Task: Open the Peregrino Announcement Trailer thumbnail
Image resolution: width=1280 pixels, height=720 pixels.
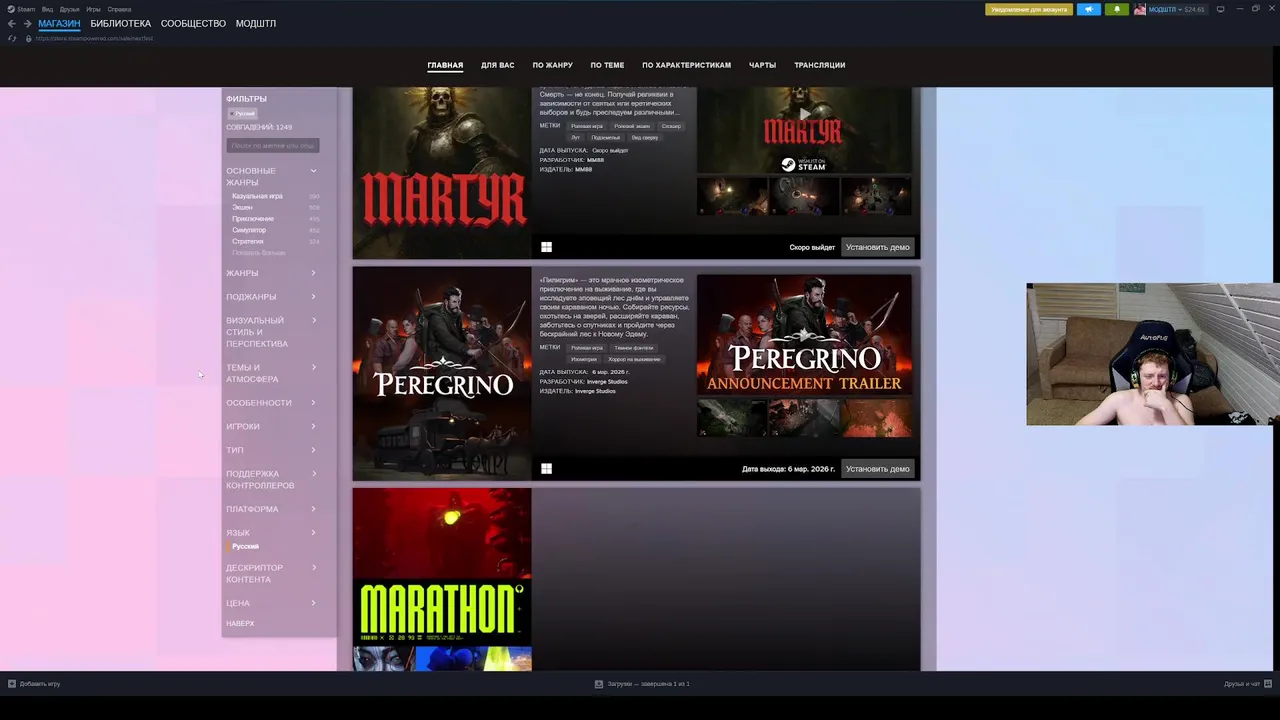Action: coord(804,334)
